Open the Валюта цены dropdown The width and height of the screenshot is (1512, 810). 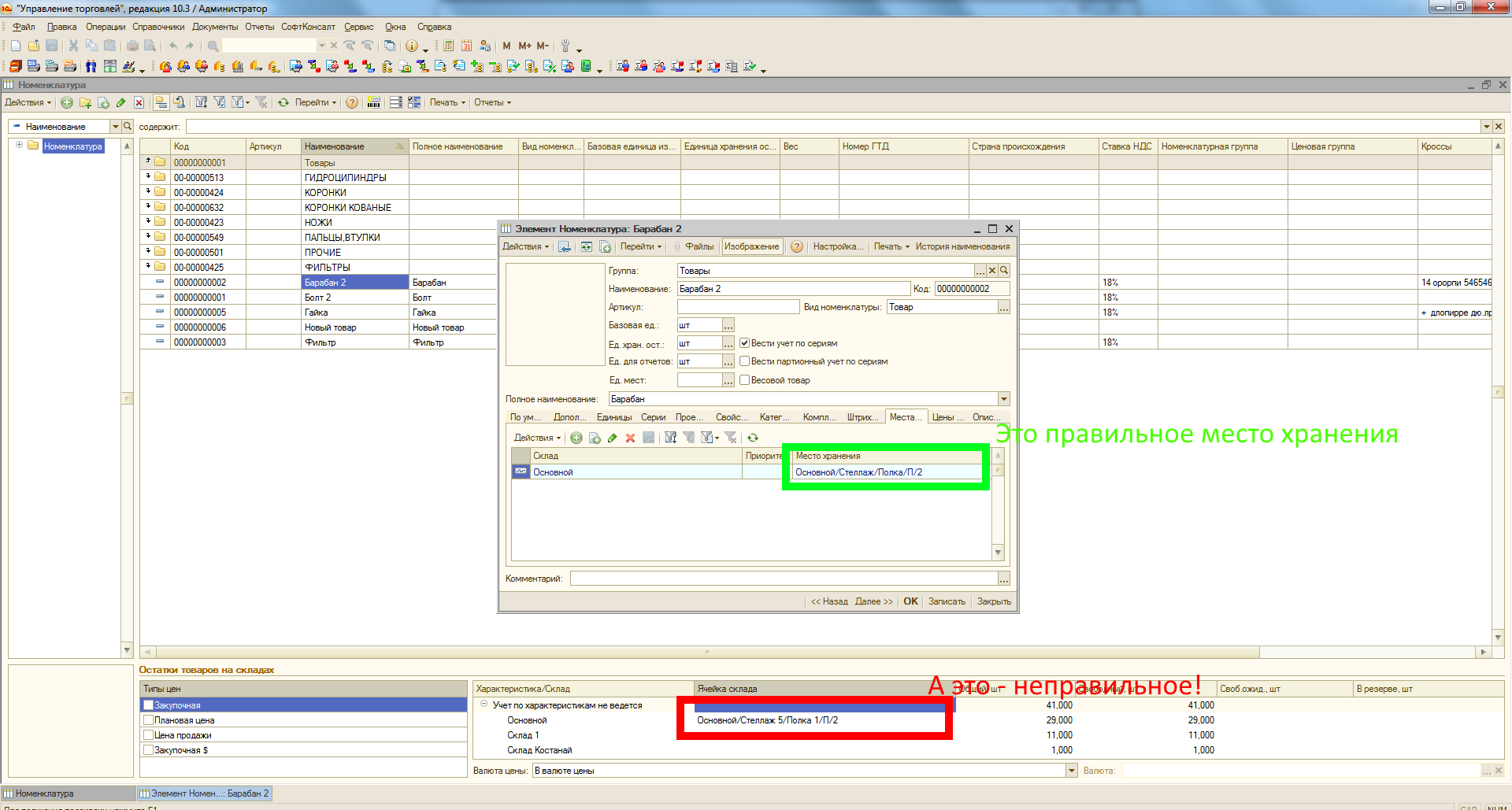point(1072,771)
